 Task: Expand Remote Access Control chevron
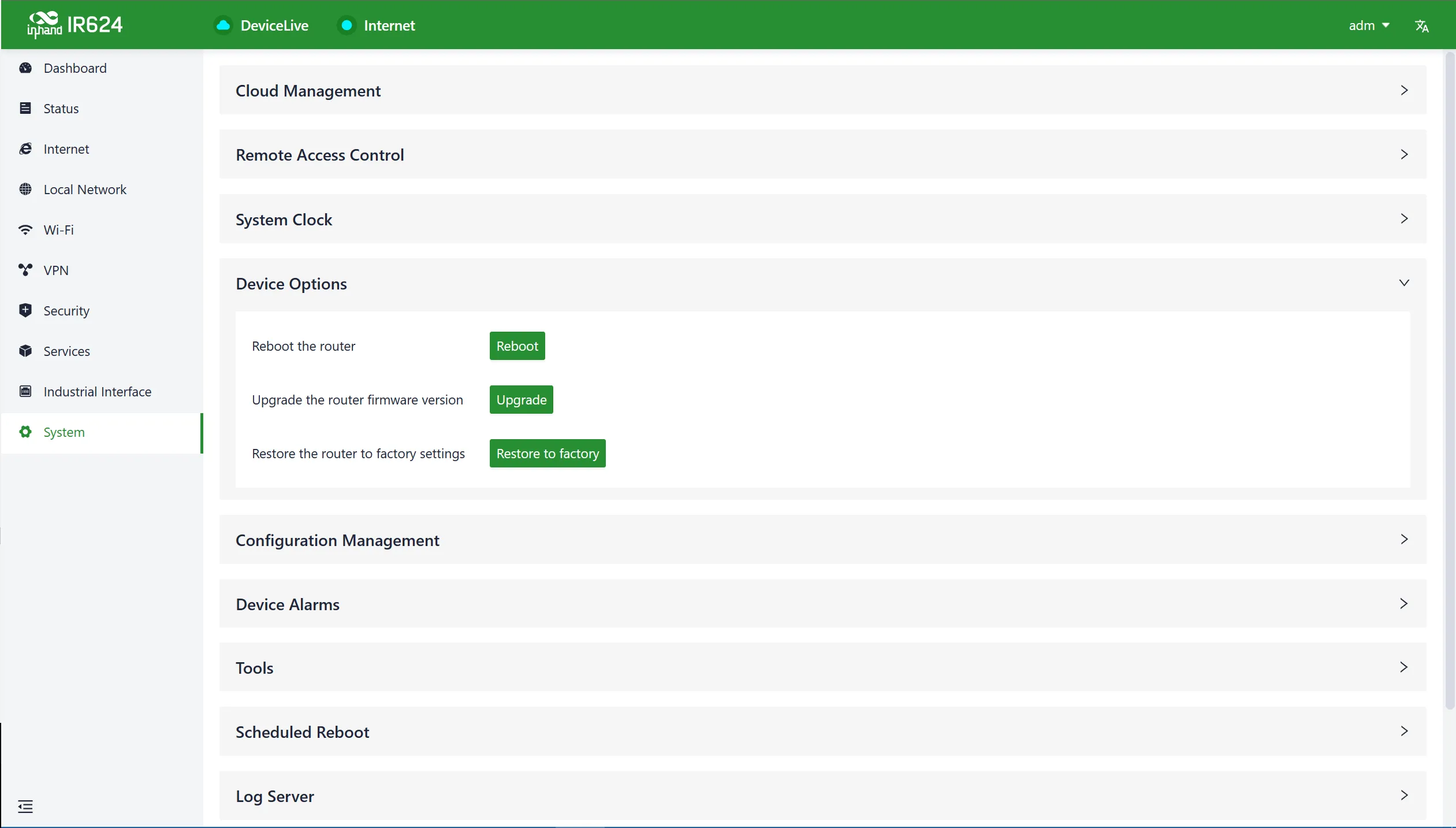point(1404,154)
